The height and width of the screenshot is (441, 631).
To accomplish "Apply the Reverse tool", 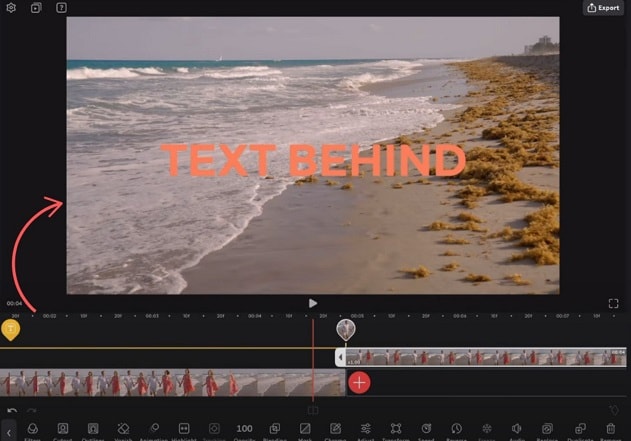I will point(456,431).
